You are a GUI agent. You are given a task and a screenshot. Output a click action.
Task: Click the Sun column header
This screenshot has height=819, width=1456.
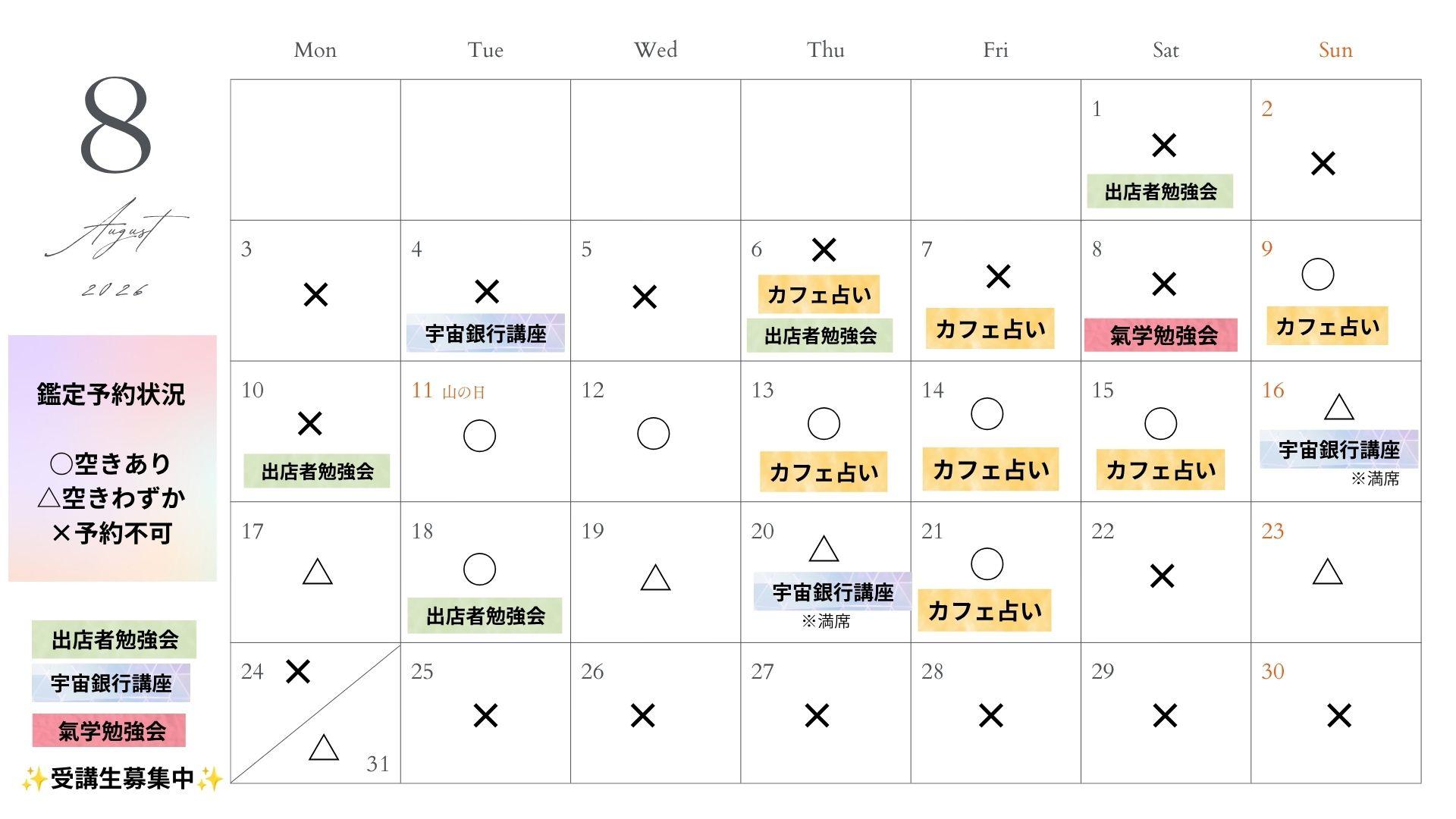pyautogui.click(x=1335, y=50)
